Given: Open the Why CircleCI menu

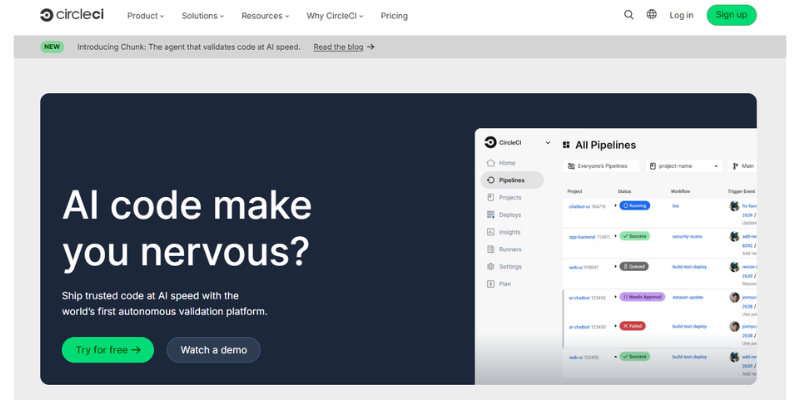Looking at the screenshot, I should coord(335,16).
